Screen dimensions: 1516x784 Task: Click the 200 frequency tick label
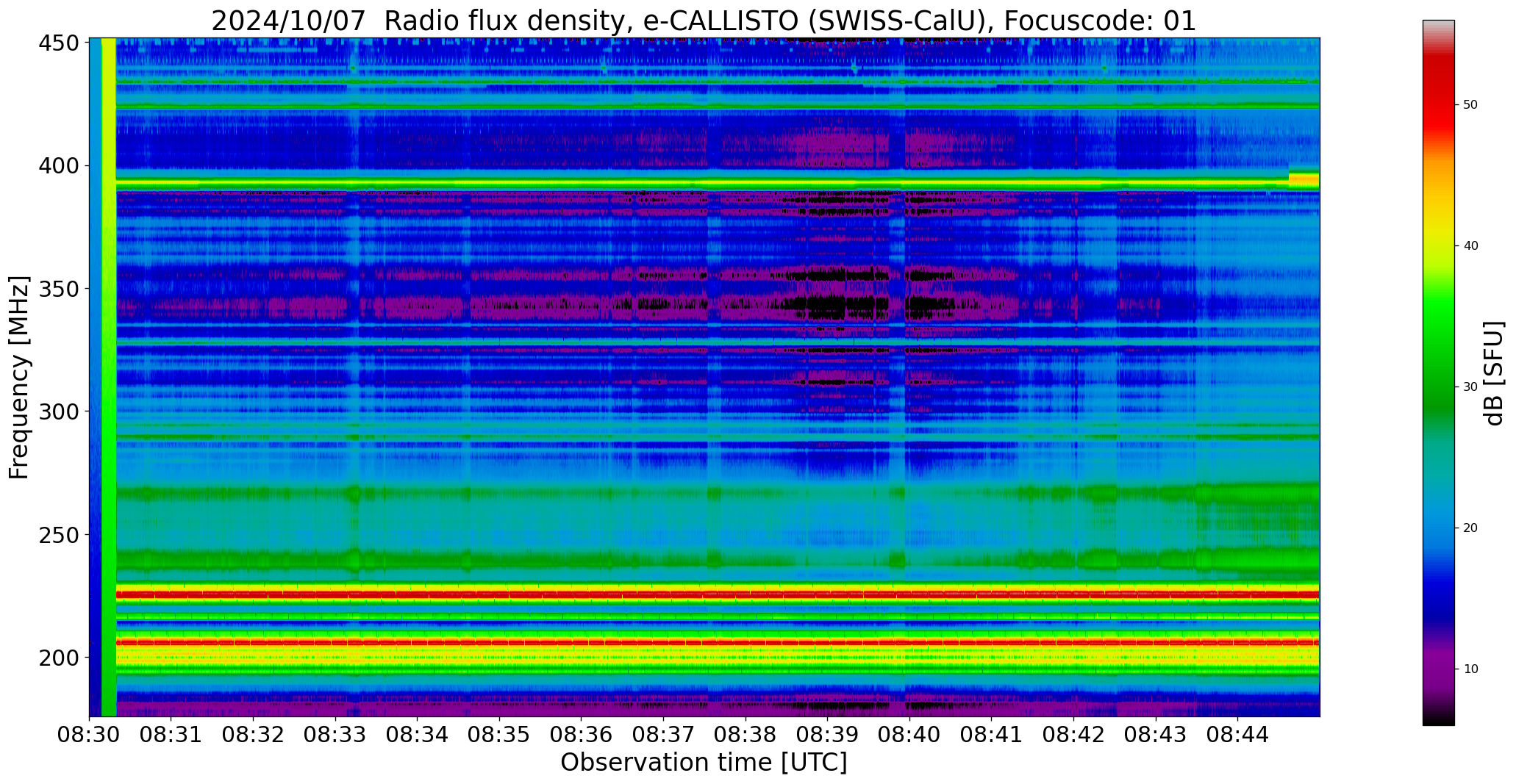pos(59,657)
